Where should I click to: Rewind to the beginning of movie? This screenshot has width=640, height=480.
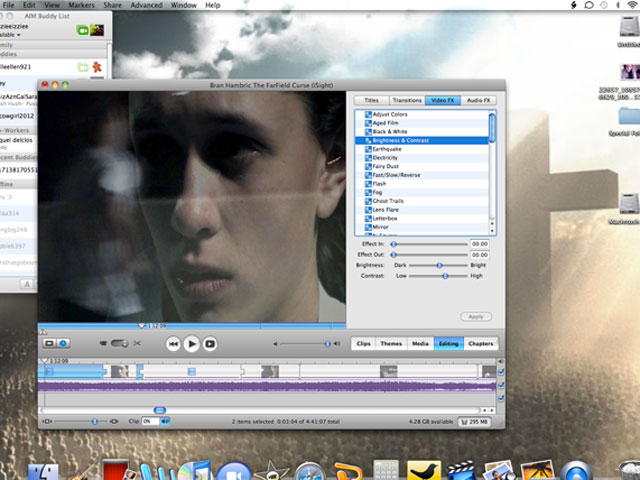(x=173, y=344)
